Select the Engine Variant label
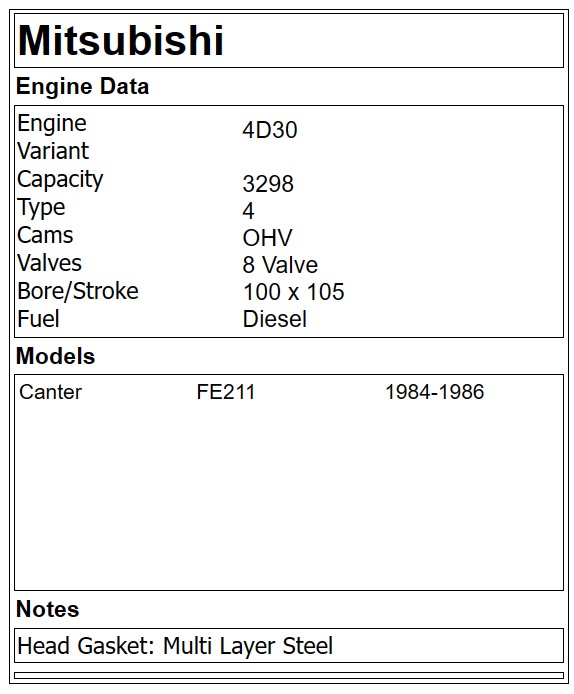This screenshot has height=694, width=574. click(x=53, y=137)
